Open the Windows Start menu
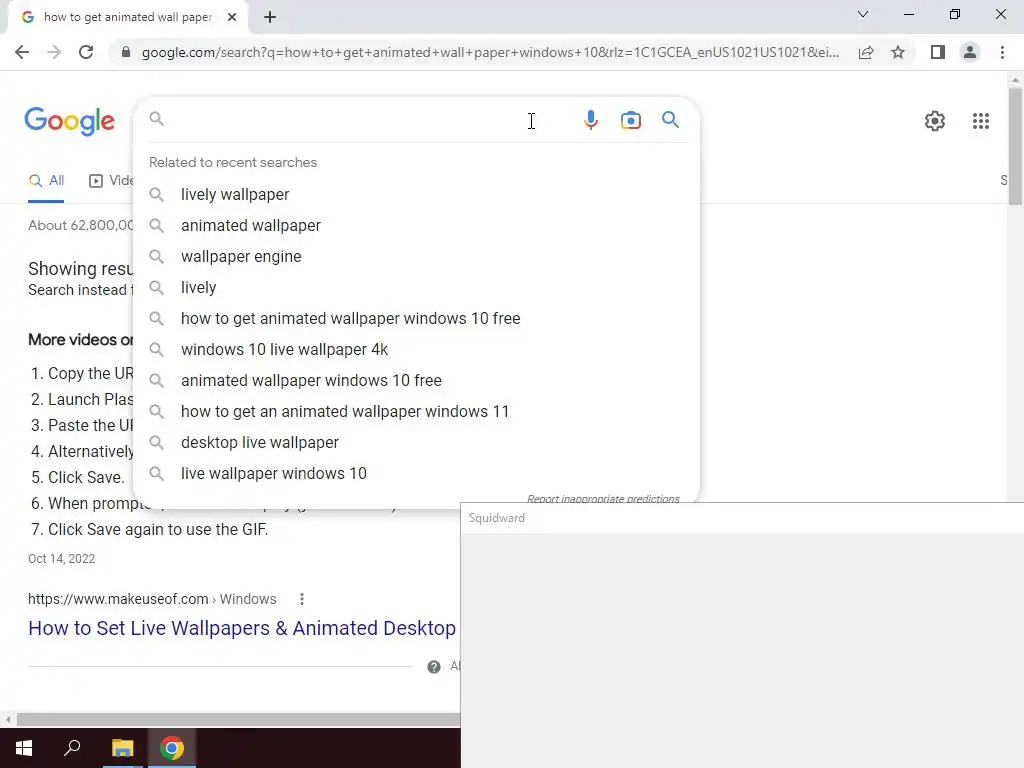The height and width of the screenshot is (768, 1024). point(24,748)
